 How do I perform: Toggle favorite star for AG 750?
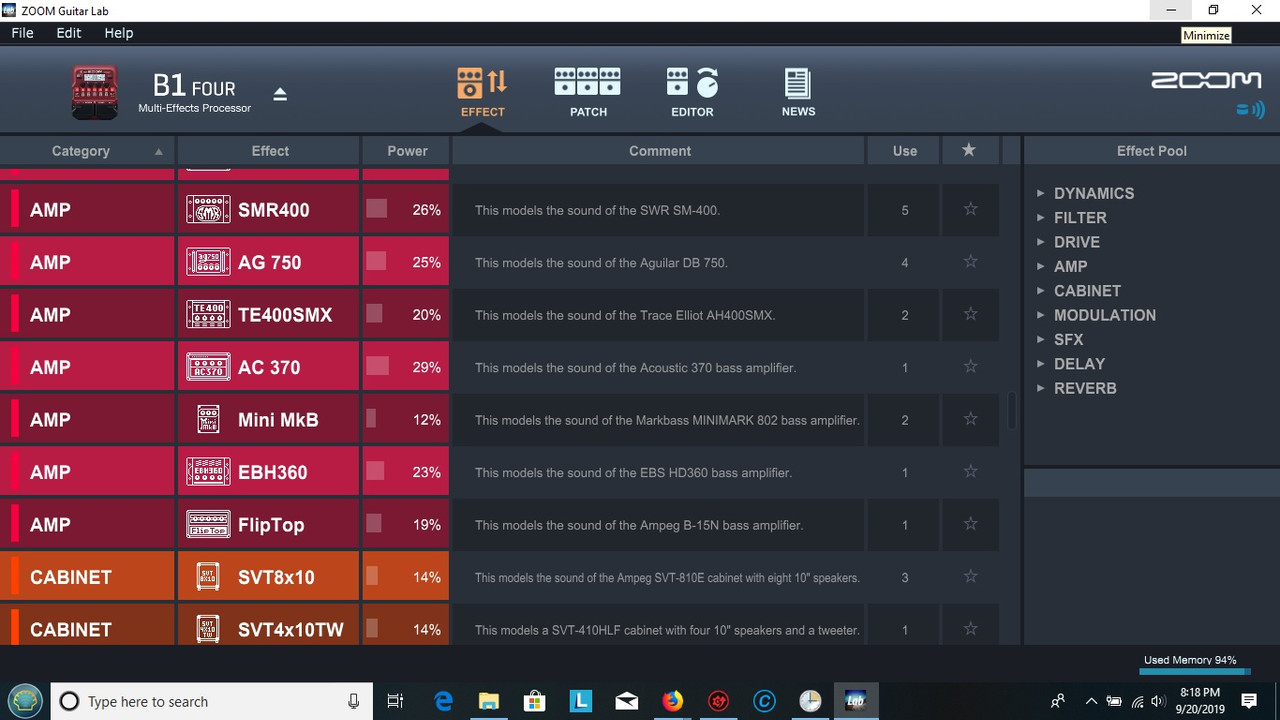click(970, 262)
